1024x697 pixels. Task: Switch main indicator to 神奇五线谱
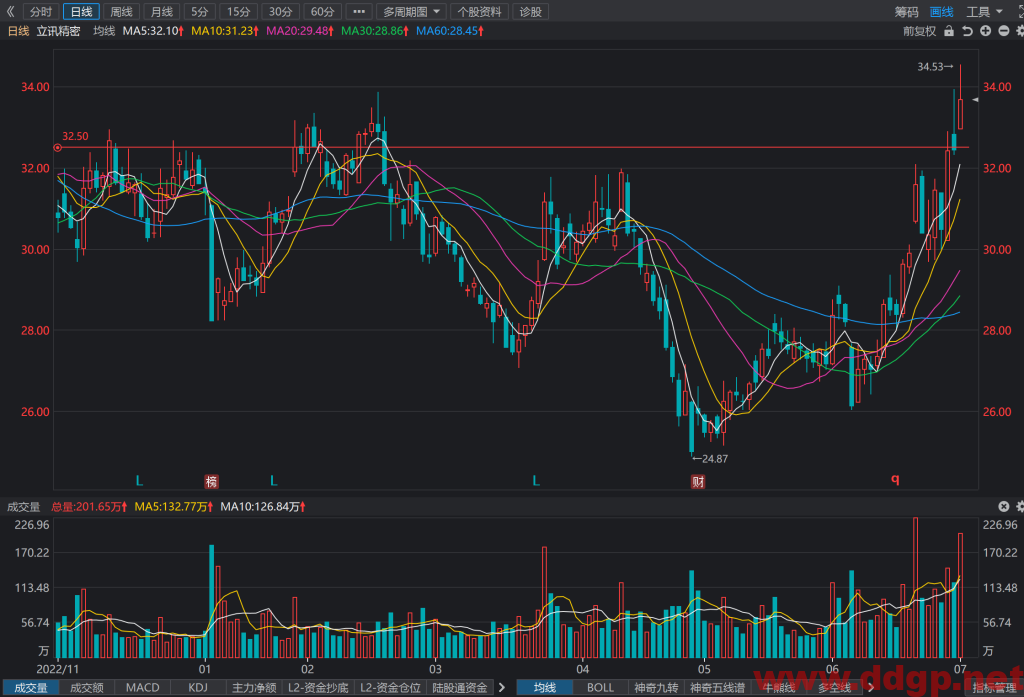718,687
